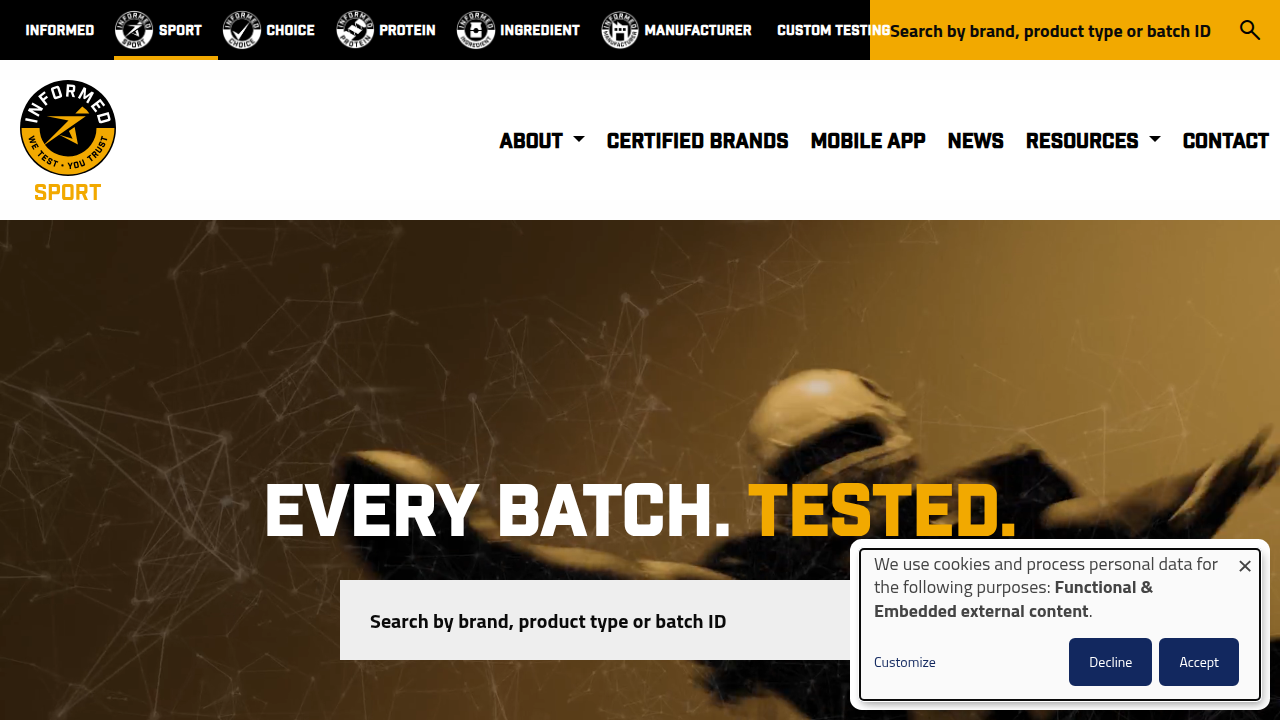Click the Informed Ingredient badge icon

tap(476, 30)
